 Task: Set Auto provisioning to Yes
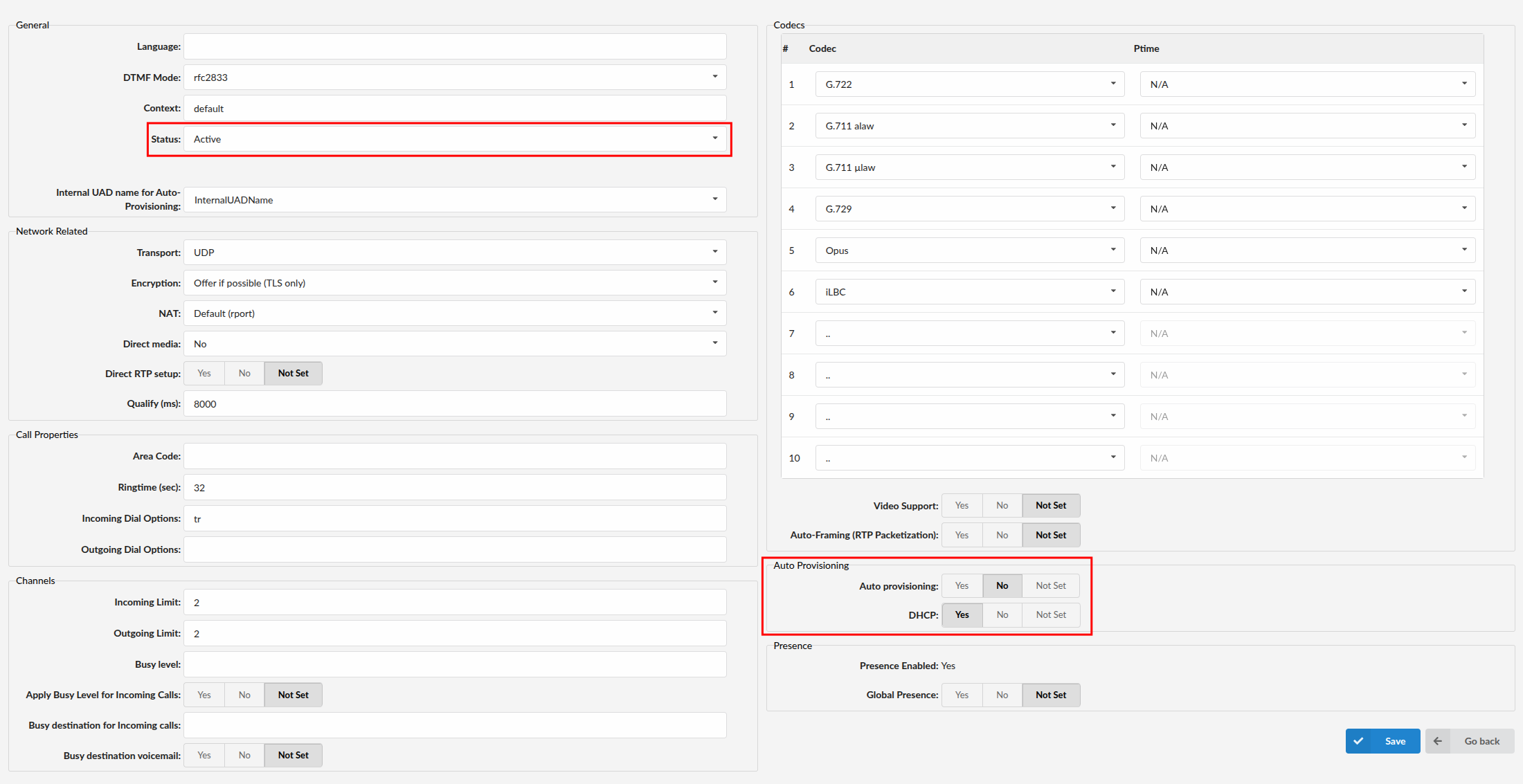pyautogui.click(x=962, y=586)
